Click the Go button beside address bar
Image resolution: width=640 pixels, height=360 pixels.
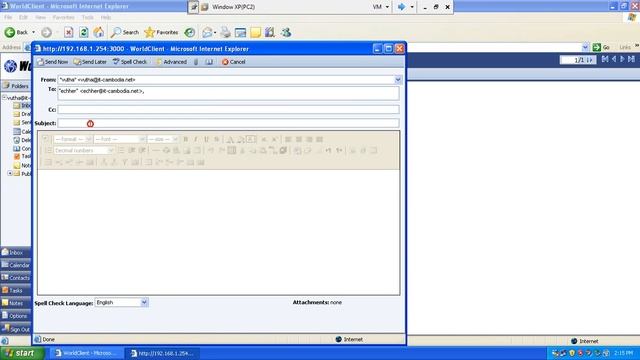601,47
